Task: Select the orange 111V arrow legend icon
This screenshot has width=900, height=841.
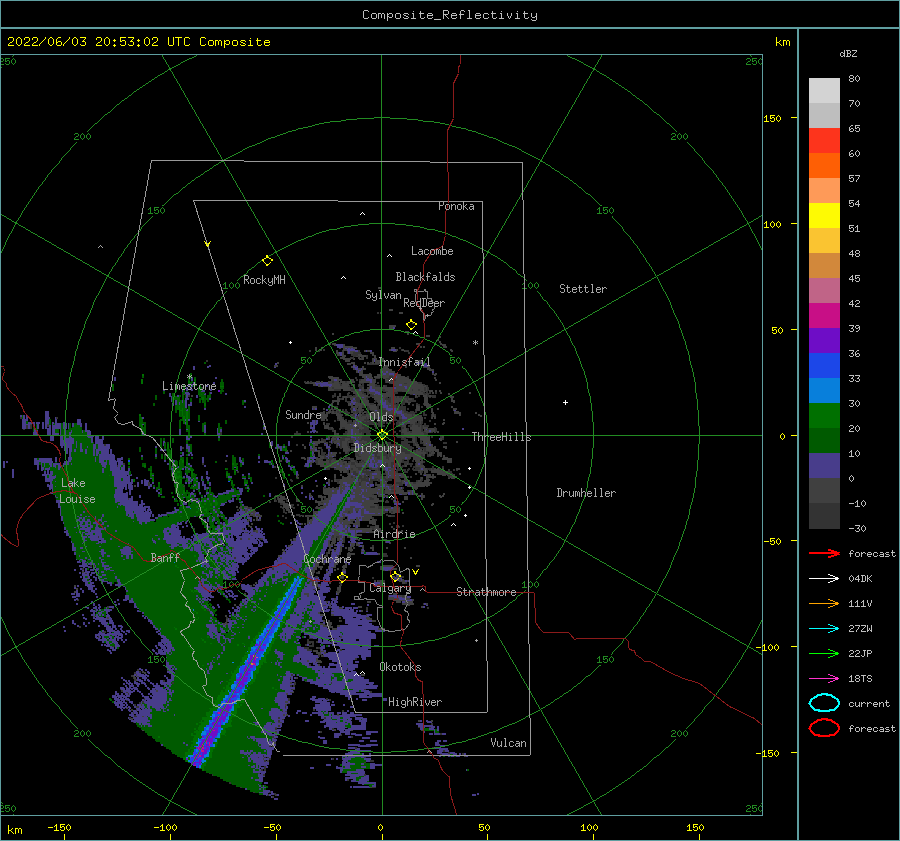Action: pos(824,603)
